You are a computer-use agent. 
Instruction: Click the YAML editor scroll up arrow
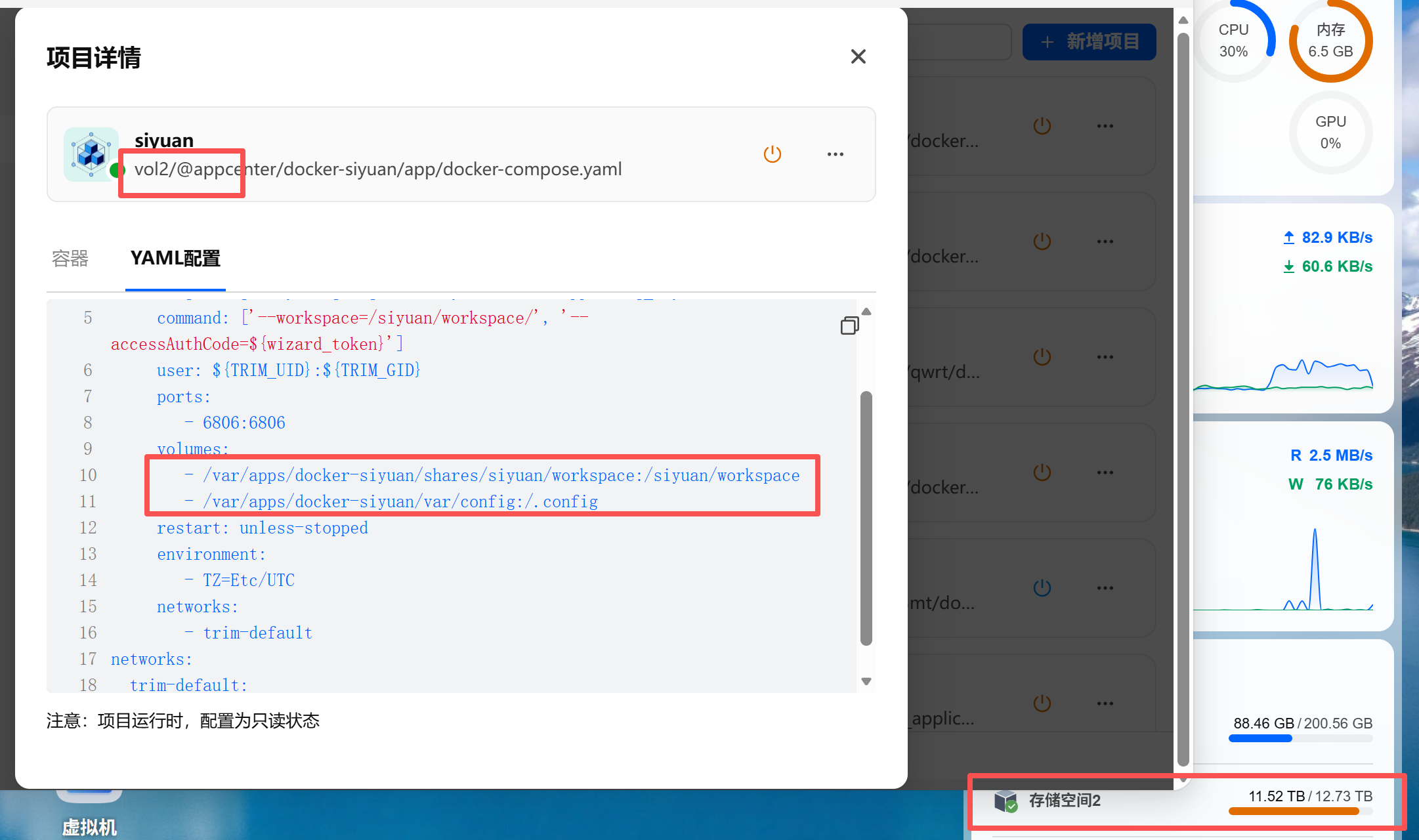pyautogui.click(x=866, y=312)
